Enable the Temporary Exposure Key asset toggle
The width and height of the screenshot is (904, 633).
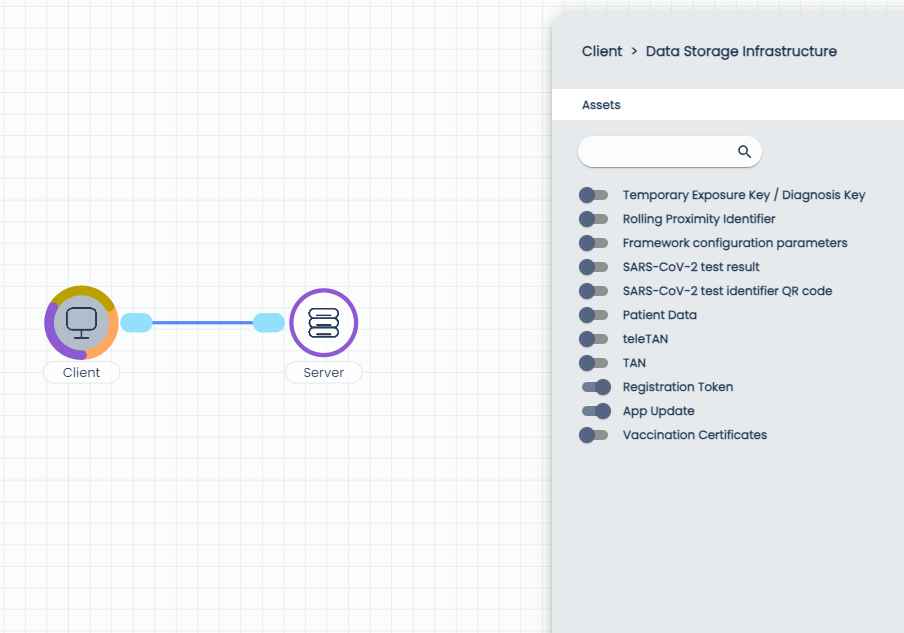pos(594,195)
